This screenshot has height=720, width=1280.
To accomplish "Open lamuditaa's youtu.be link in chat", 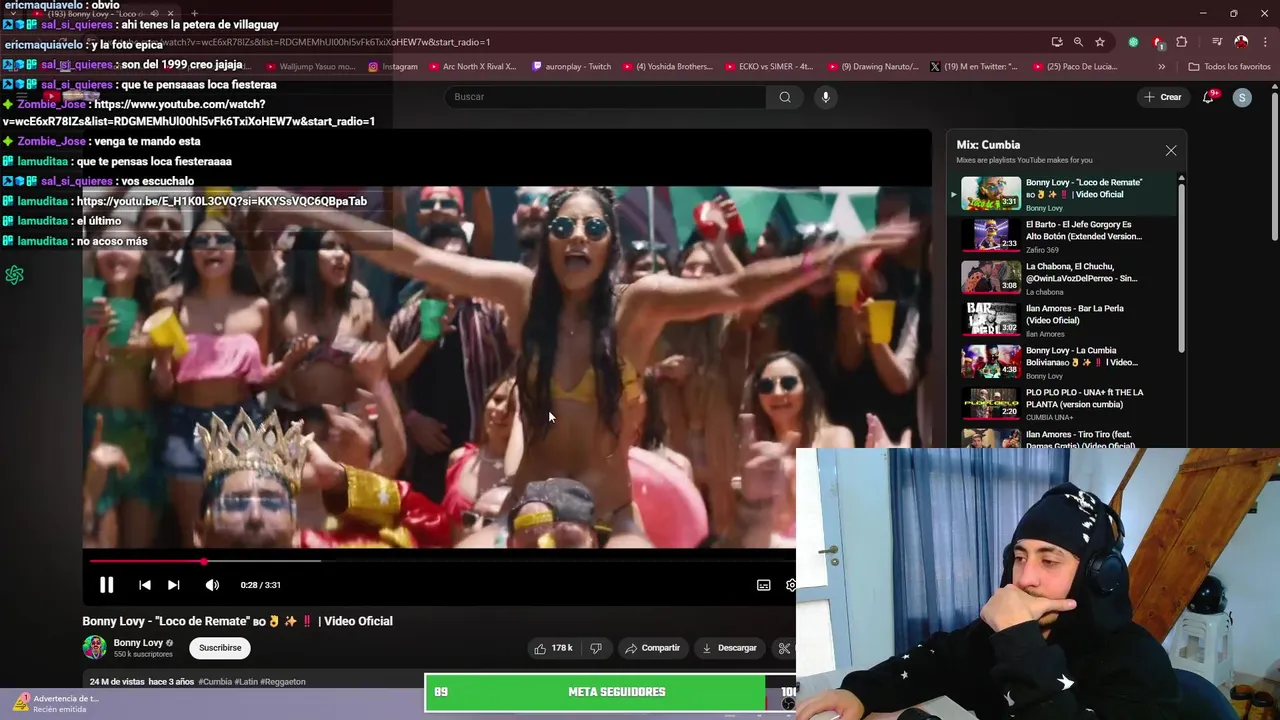I will click(x=222, y=201).
